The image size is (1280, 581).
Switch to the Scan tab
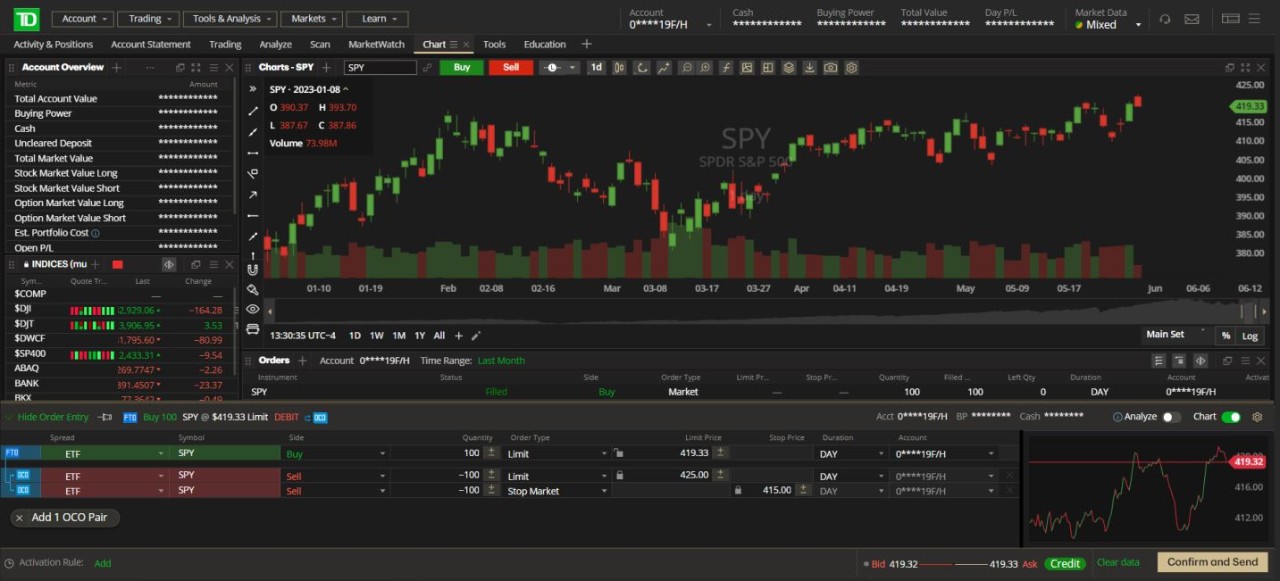(320, 44)
